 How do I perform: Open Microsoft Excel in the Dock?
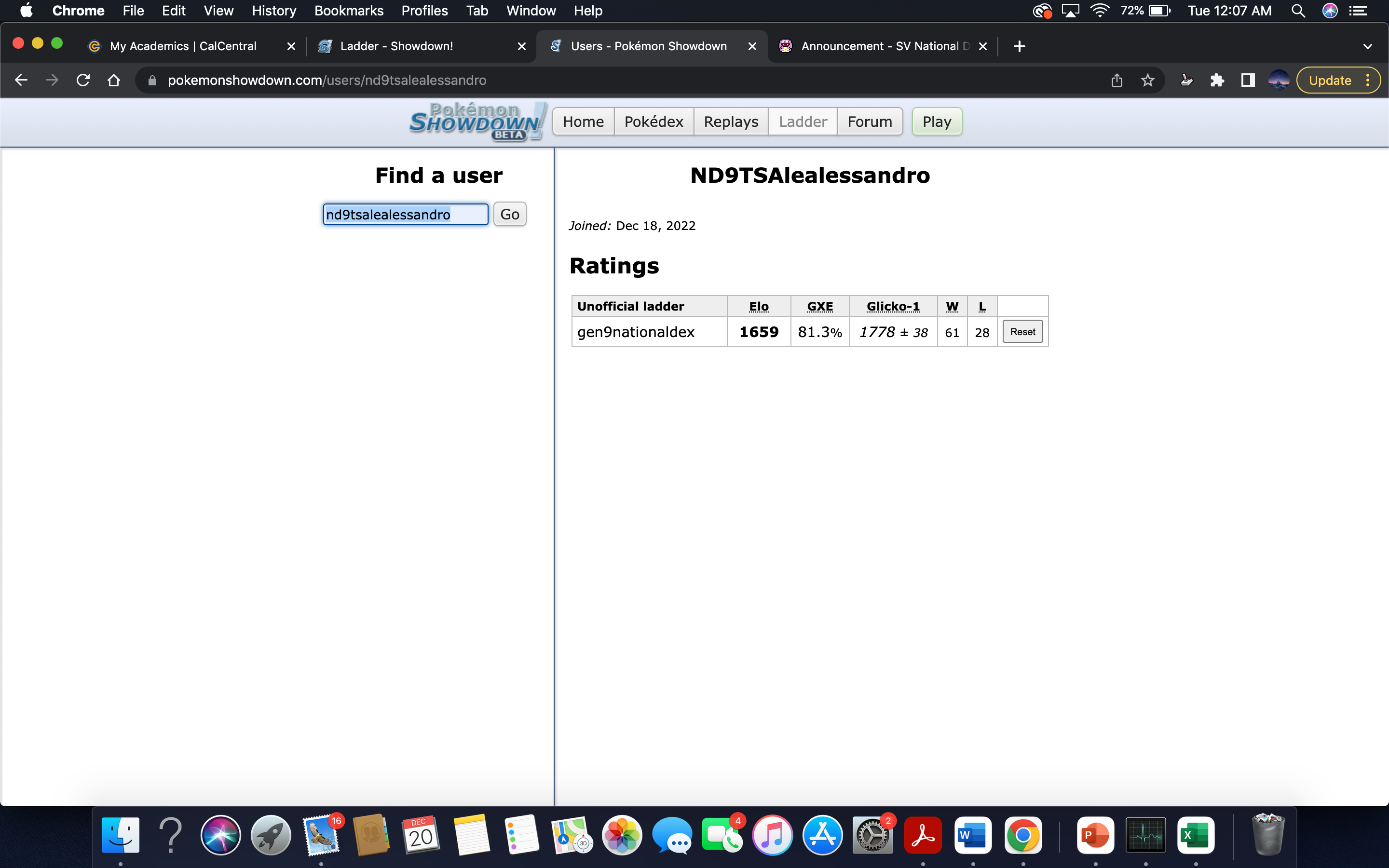tap(1196, 835)
